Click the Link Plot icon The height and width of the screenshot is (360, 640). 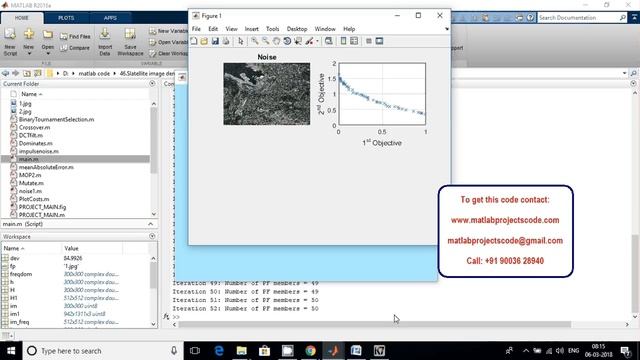(329, 41)
